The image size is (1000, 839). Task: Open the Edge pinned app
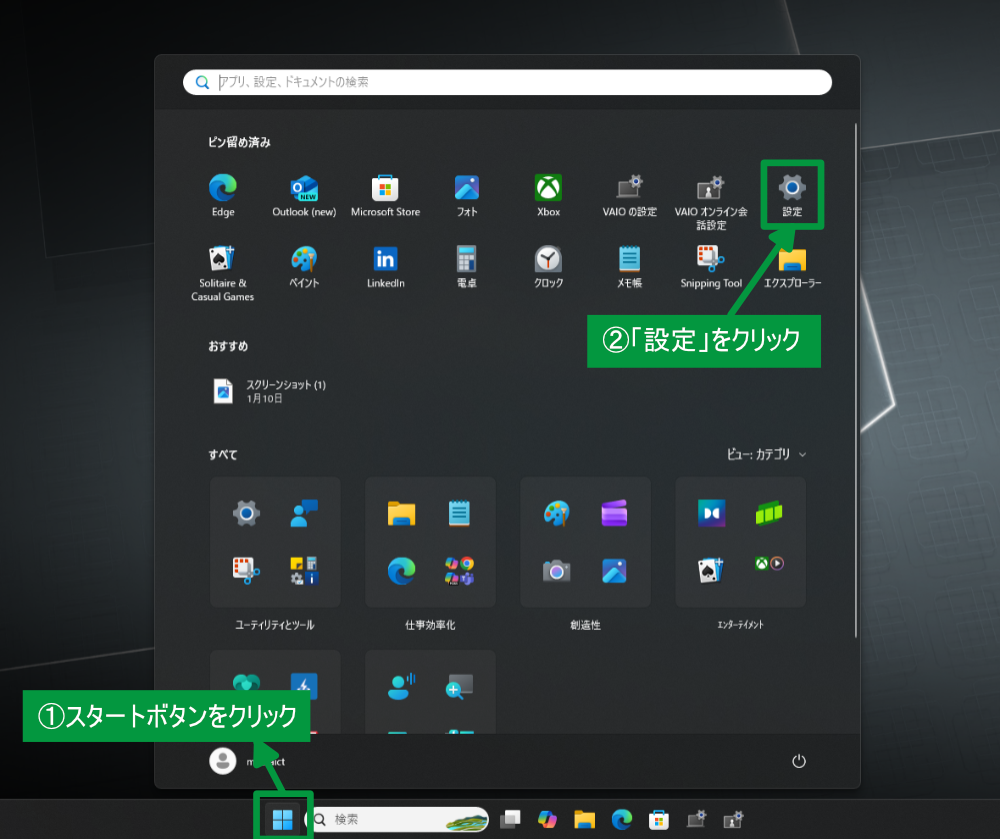[x=223, y=189]
